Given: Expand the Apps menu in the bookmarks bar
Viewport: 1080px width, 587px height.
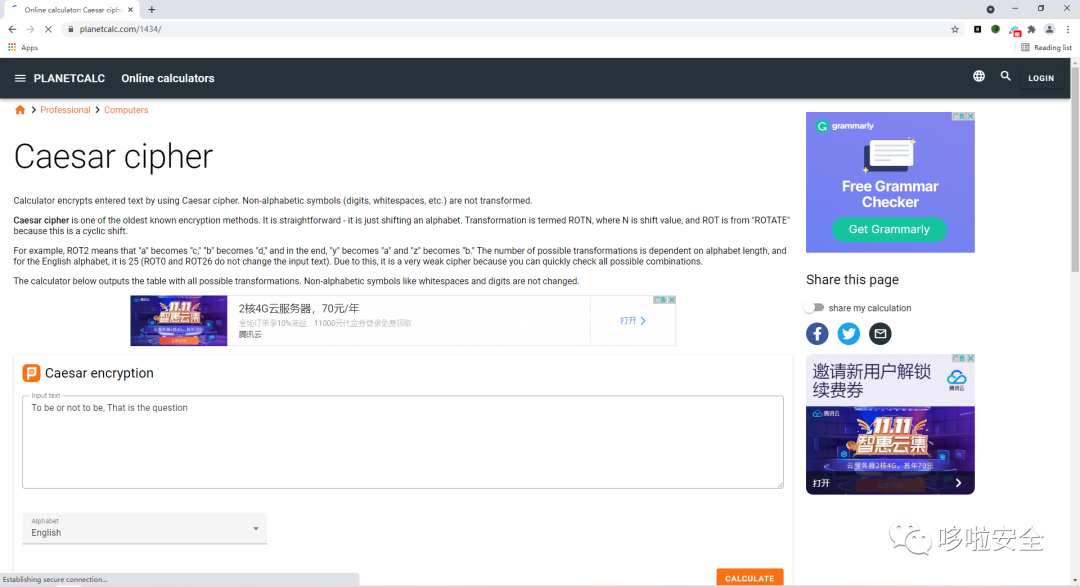Looking at the screenshot, I should [x=23, y=47].
